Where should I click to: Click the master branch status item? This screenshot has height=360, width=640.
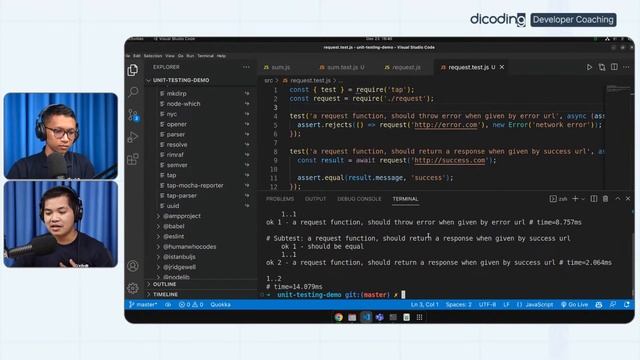coord(143,305)
